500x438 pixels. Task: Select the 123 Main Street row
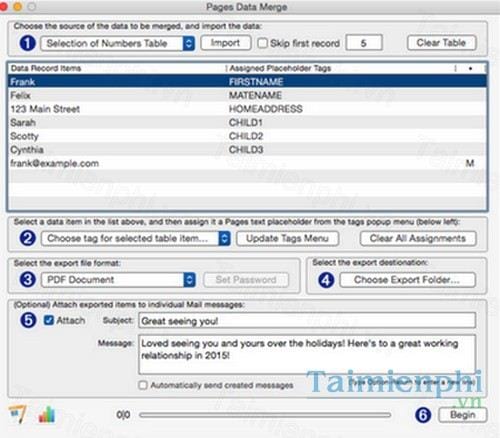pyautogui.click(x=247, y=109)
